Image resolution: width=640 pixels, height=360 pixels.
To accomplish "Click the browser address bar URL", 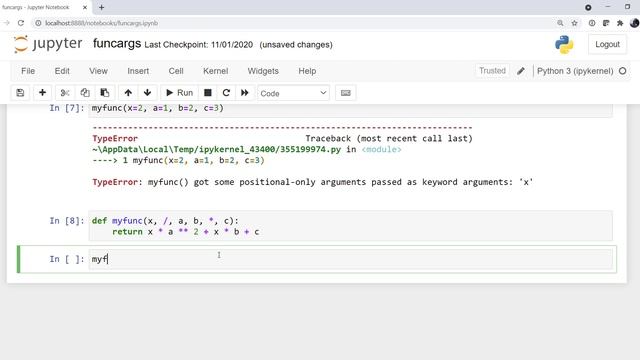I will pos(101,23).
